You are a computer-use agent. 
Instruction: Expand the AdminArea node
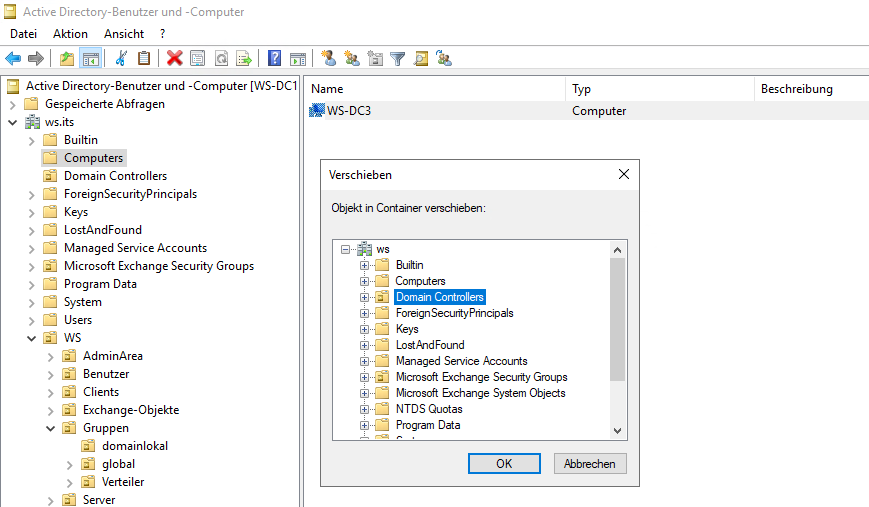tap(50, 357)
